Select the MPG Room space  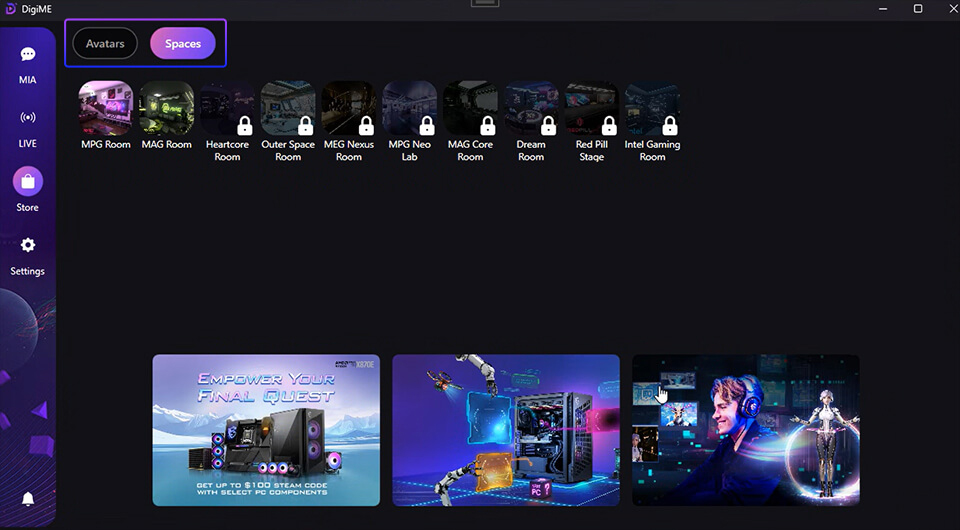[x=106, y=108]
